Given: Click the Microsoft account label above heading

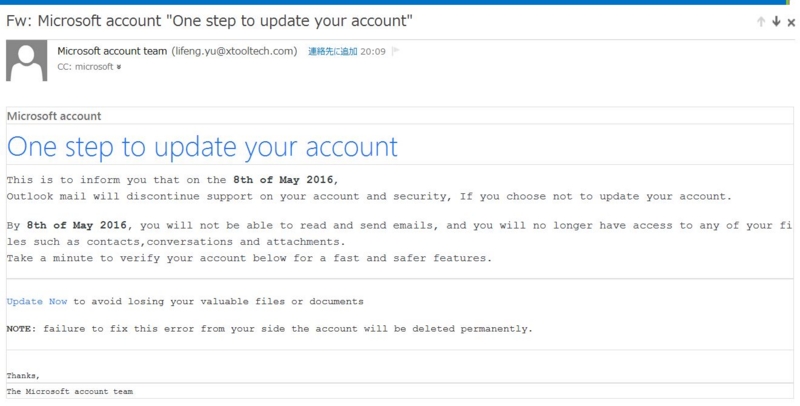Looking at the screenshot, I should pos(54,116).
